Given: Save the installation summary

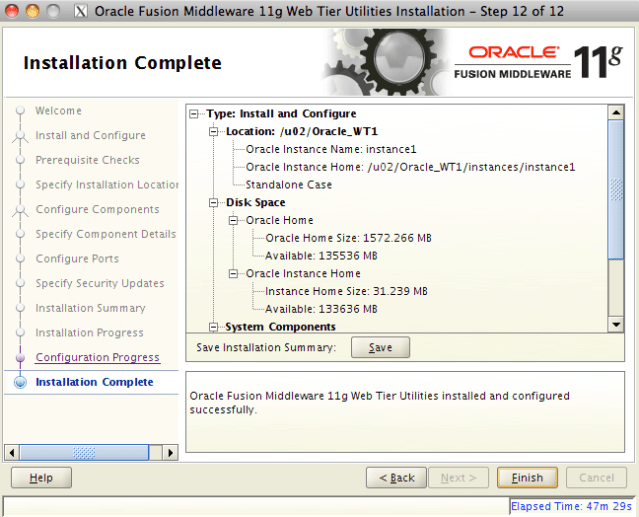Looking at the screenshot, I should [x=380, y=347].
